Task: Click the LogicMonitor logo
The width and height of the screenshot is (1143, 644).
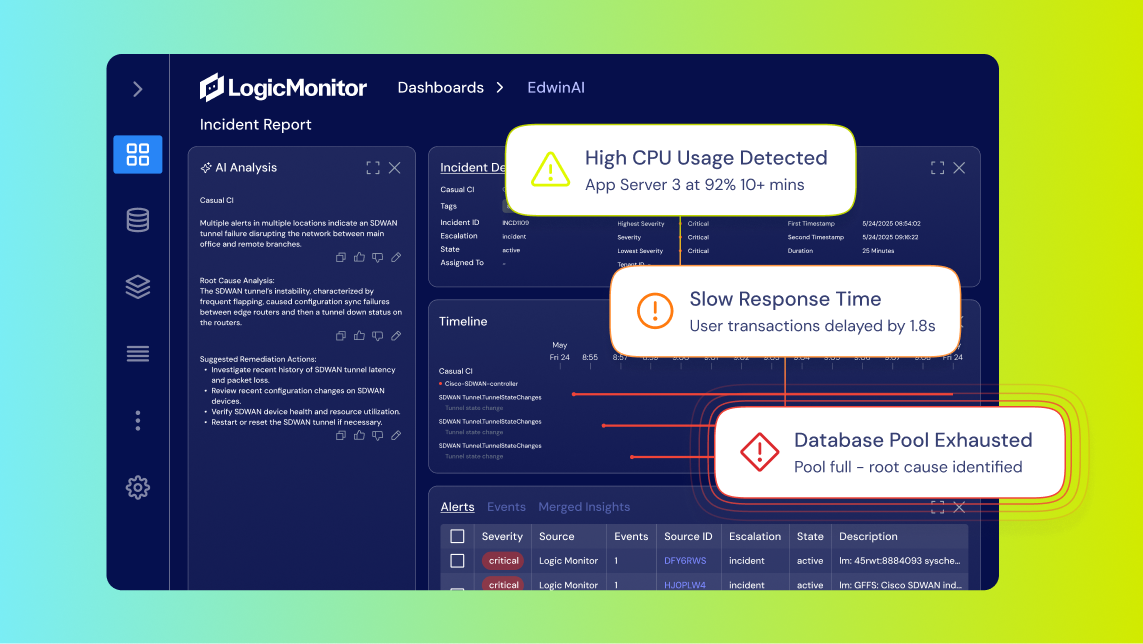Action: (283, 88)
